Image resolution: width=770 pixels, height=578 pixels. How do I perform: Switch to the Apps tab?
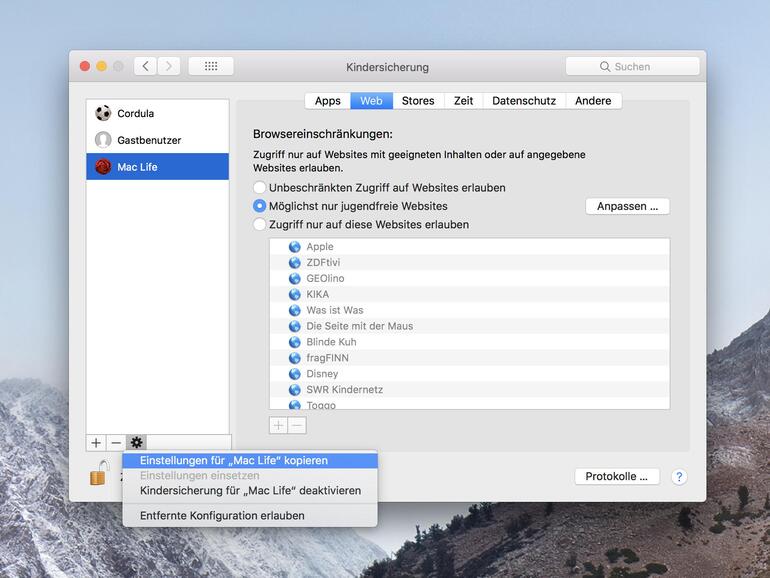click(328, 101)
